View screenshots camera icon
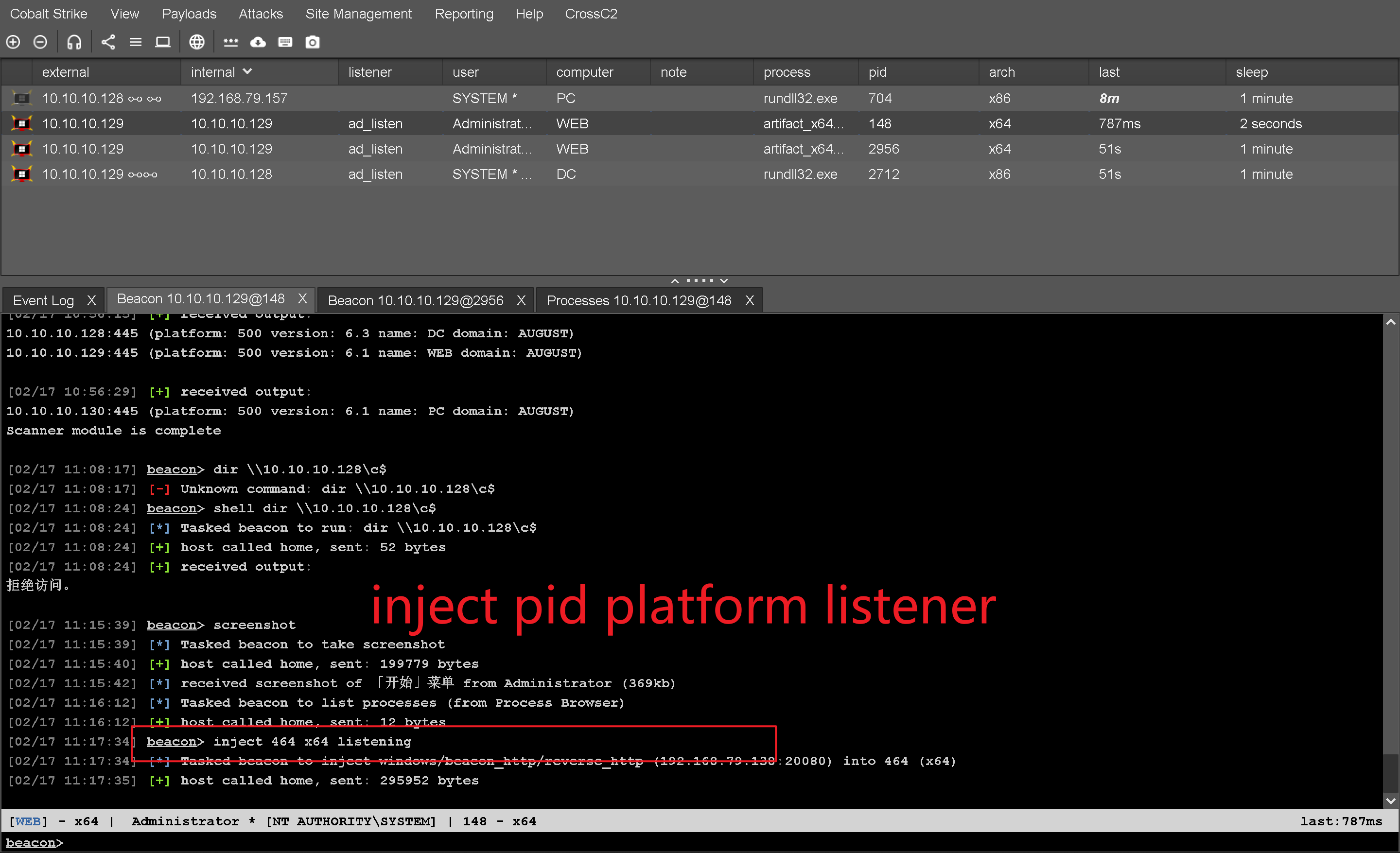 pos(313,42)
